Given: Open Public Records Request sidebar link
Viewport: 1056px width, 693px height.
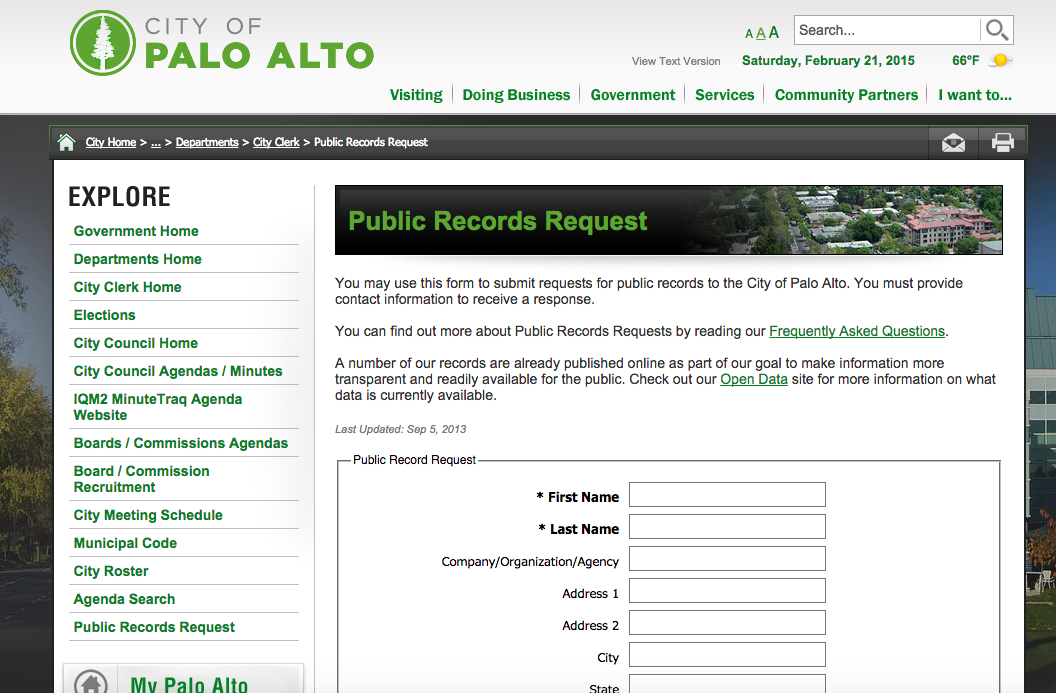Looking at the screenshot, I should 154,627.
